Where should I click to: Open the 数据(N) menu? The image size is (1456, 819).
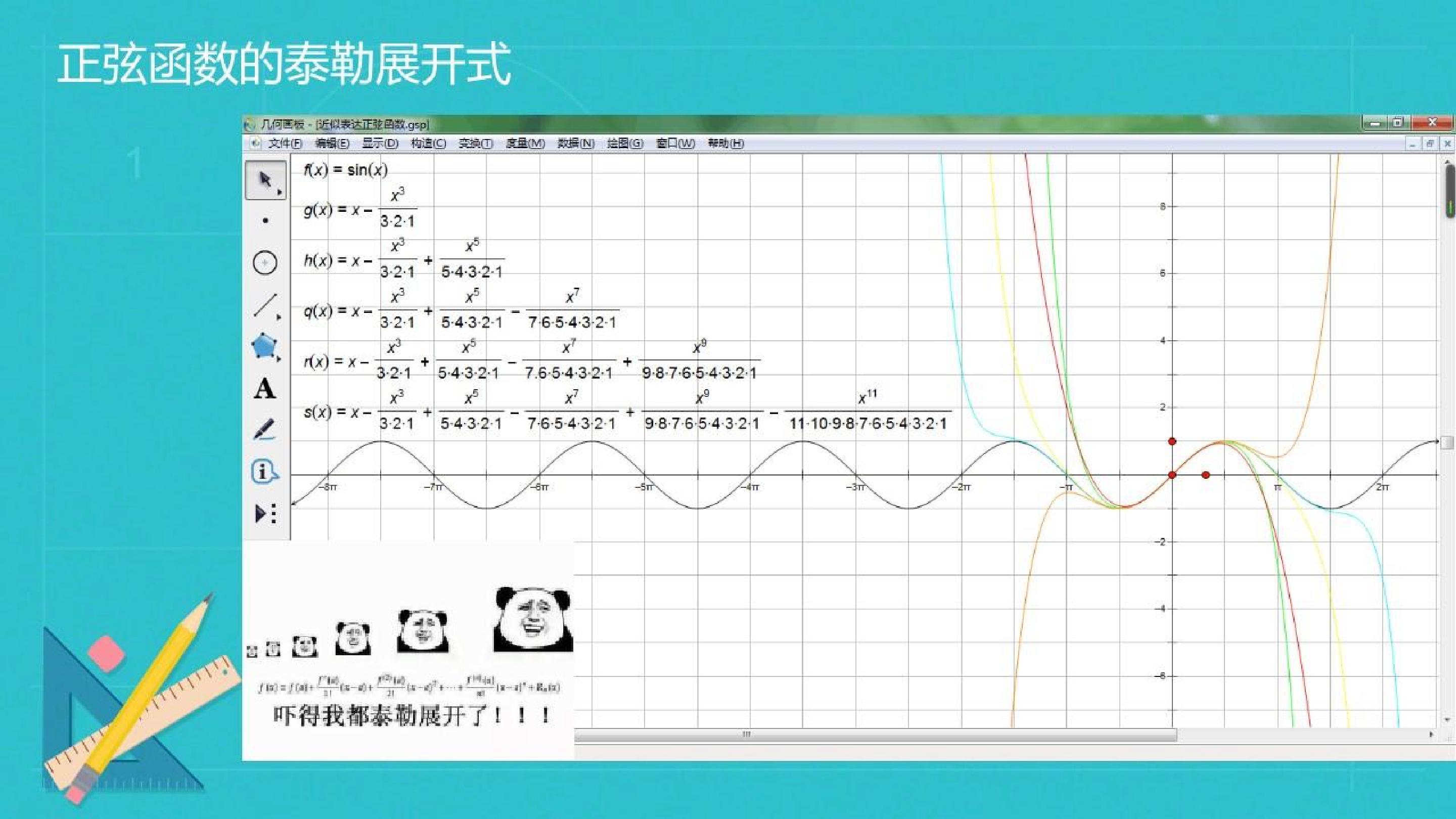point(575,143)
